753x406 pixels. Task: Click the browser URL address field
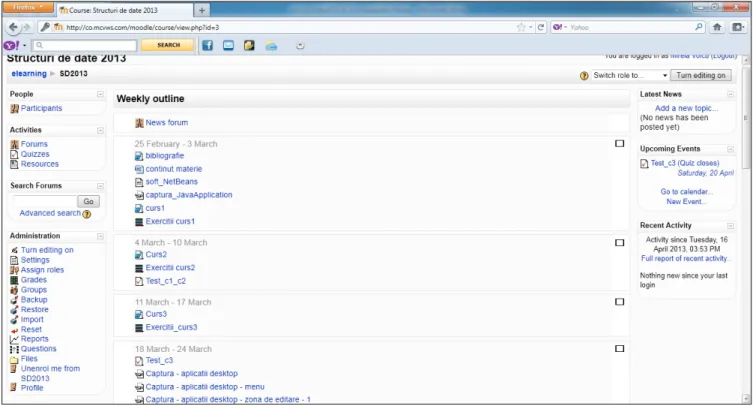pyautogui.click(x=288, y=27)
